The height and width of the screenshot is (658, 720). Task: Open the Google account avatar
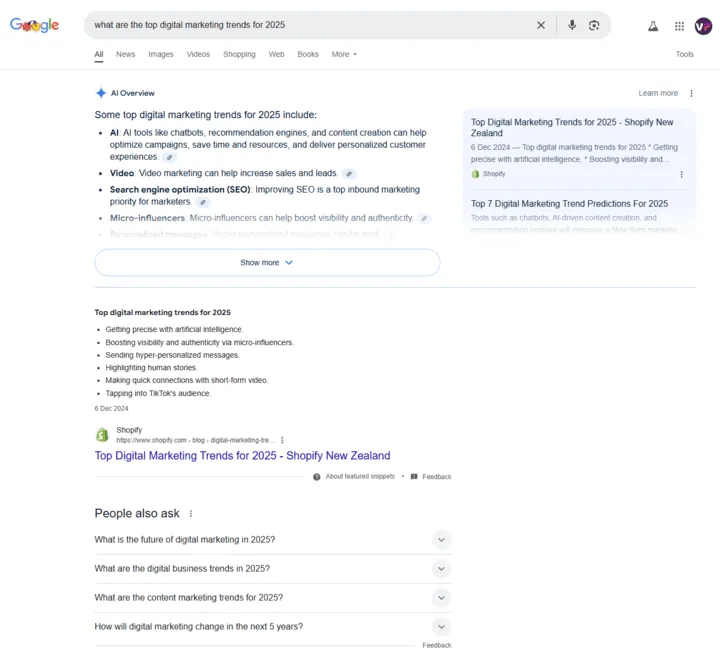703,26
